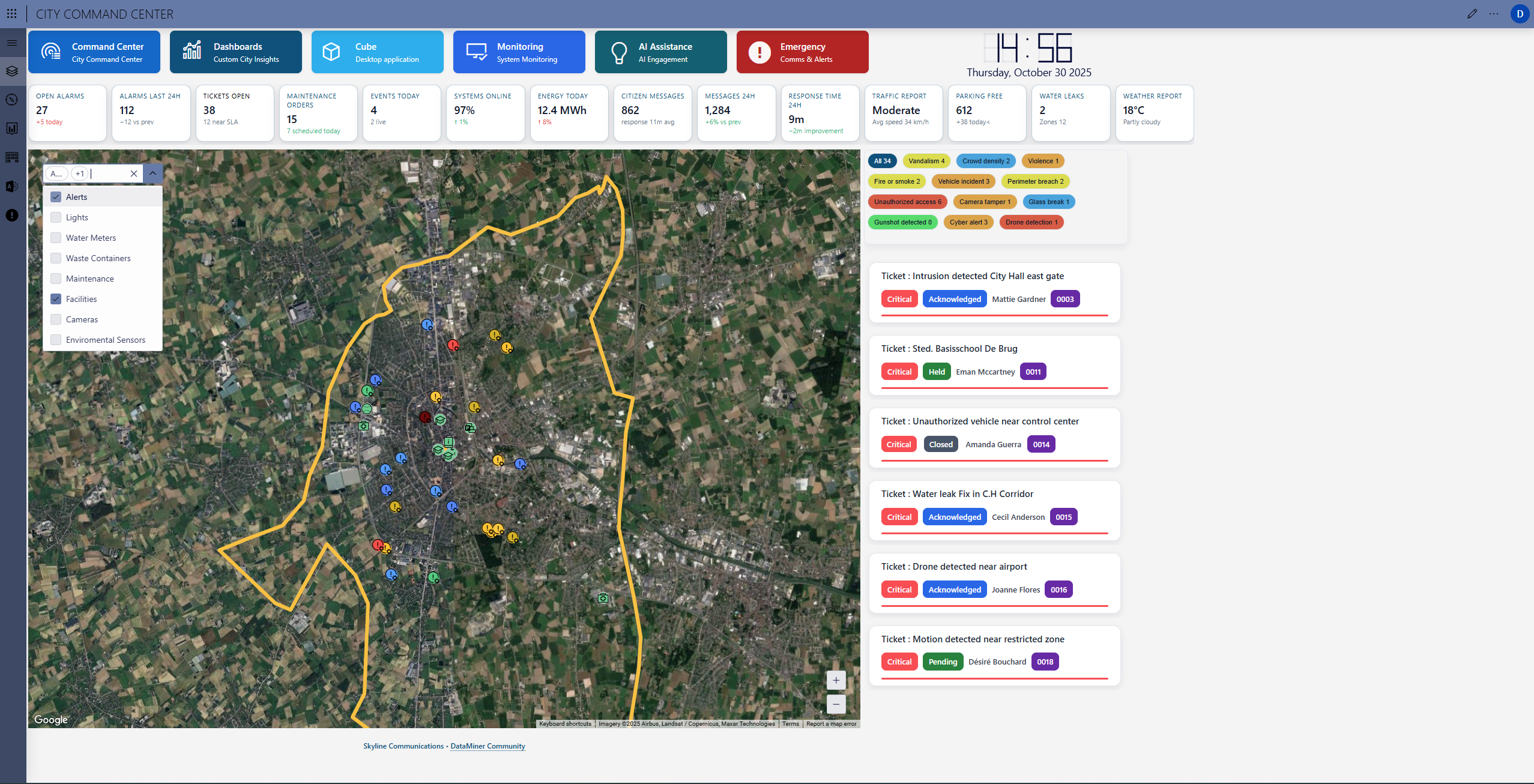Enable the Lights layer checkbox
Viewport: 1534px width, 784px height.
pos(56,217)
